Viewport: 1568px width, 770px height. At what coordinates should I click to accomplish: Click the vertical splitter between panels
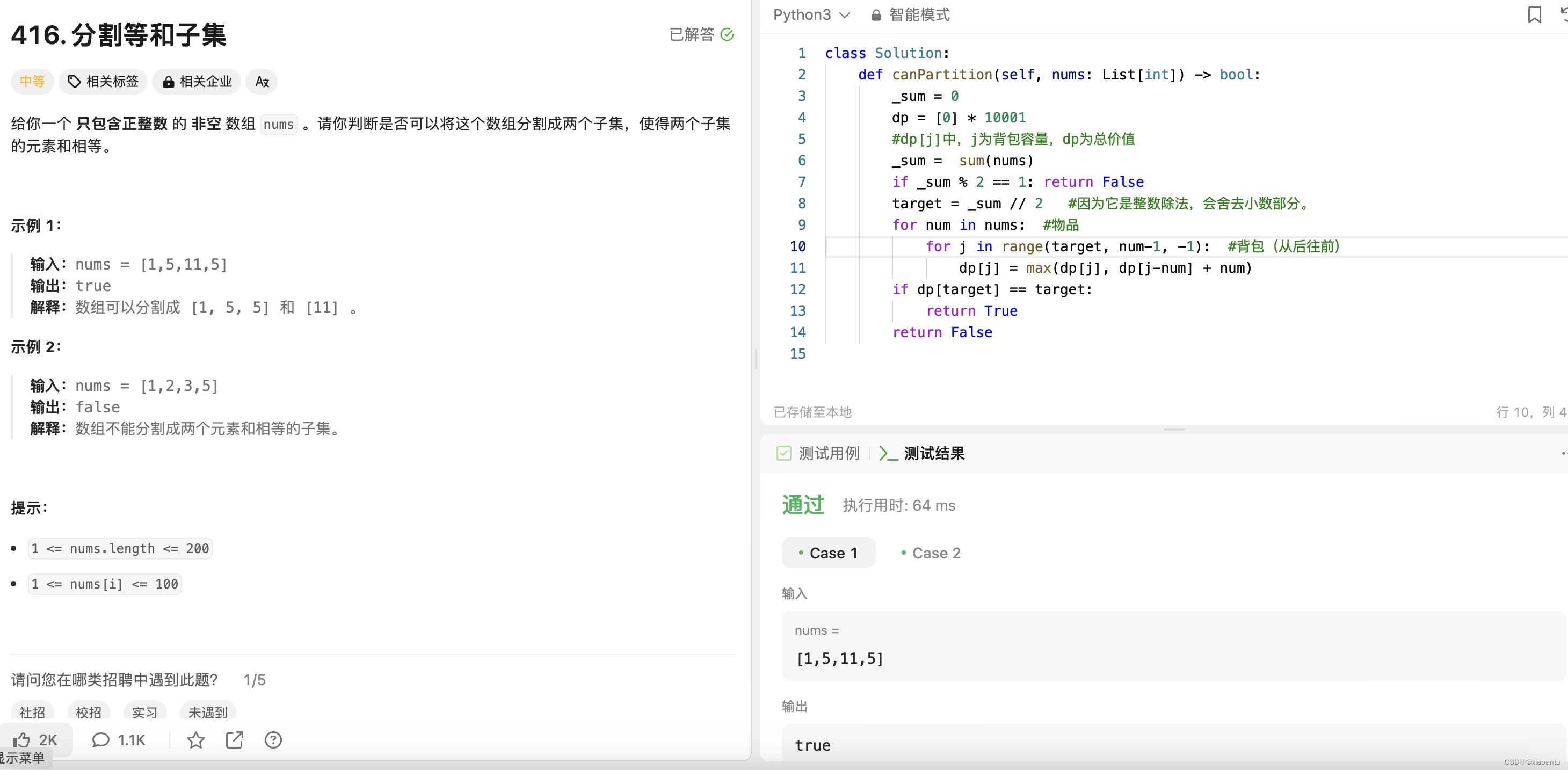(x=756, y=359)
